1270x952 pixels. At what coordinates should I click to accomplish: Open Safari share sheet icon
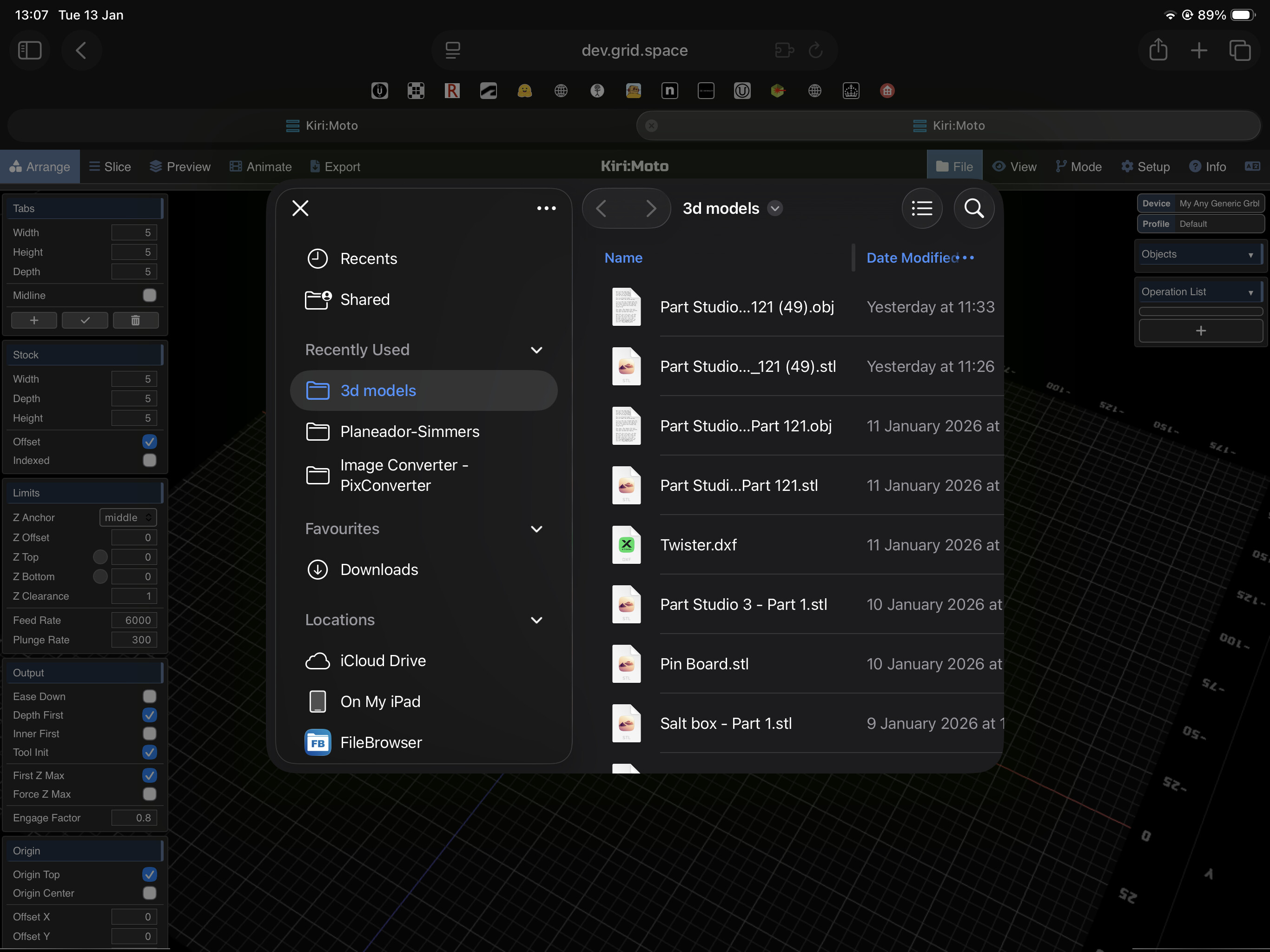(x=1158, y=51)
